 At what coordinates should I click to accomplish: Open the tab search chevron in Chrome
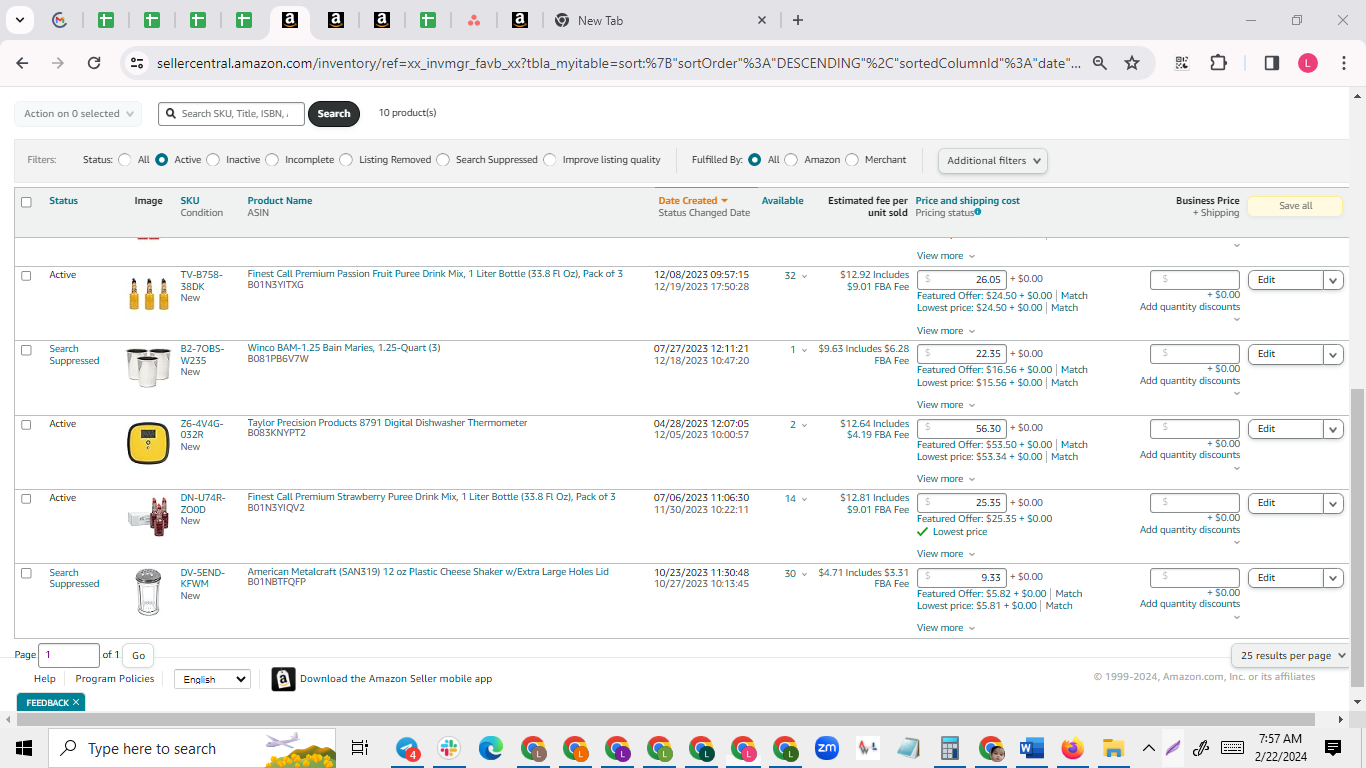click(19, 20)
